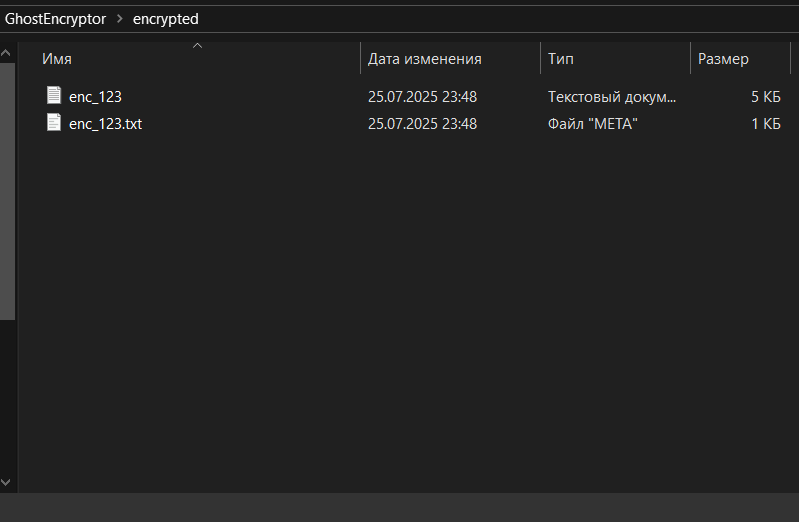The image size is (799, 522).
Task: Click the 5 КБ size of enc_123
Action: (765, 97)
